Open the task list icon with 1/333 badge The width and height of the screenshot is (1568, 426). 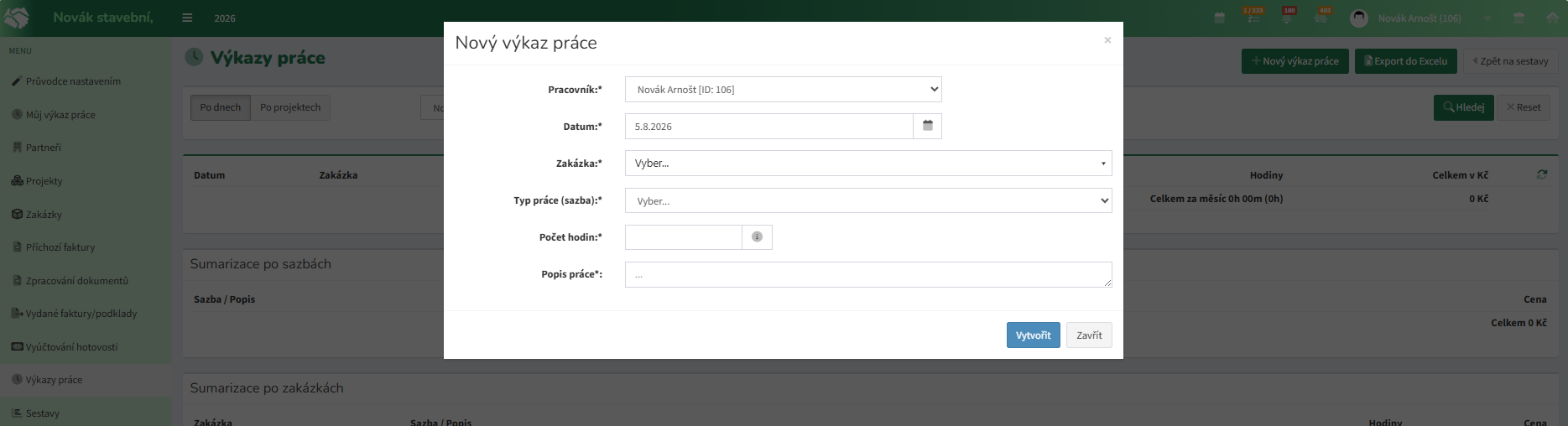(1253, 17)
